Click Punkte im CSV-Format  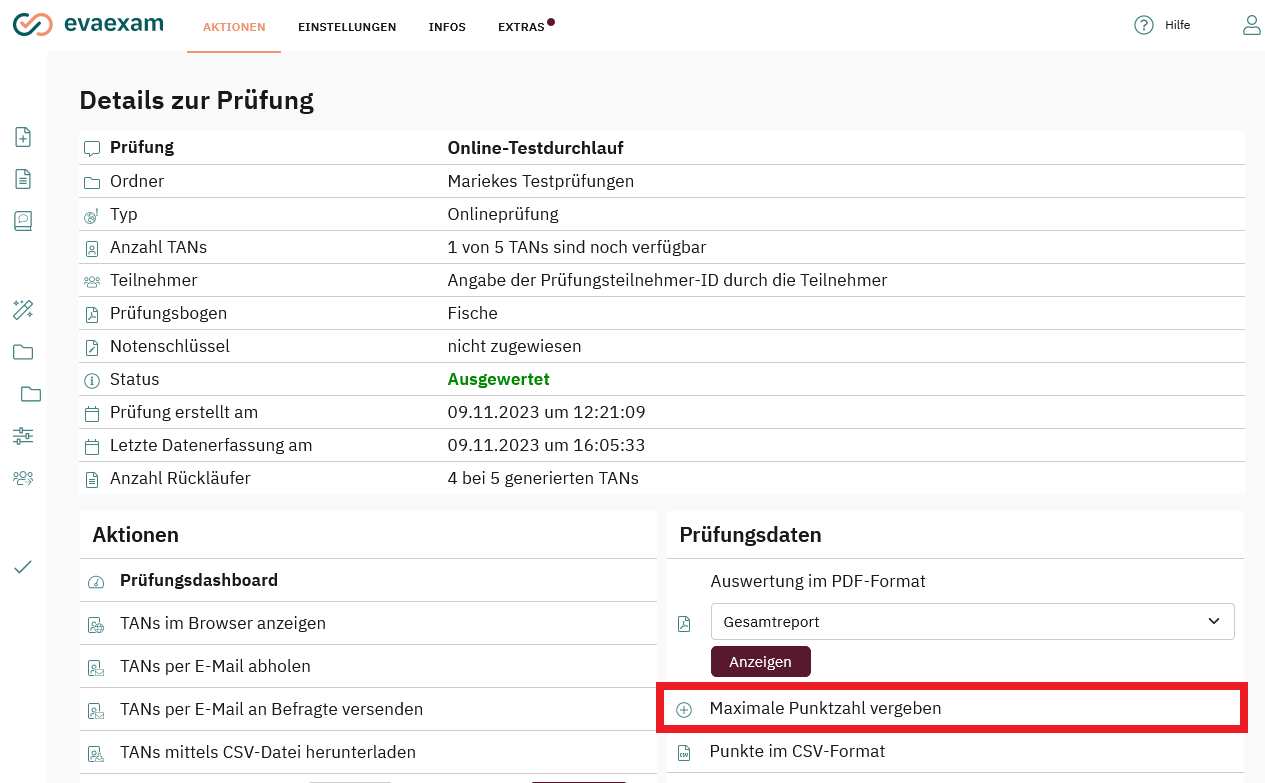coord(797,751)
